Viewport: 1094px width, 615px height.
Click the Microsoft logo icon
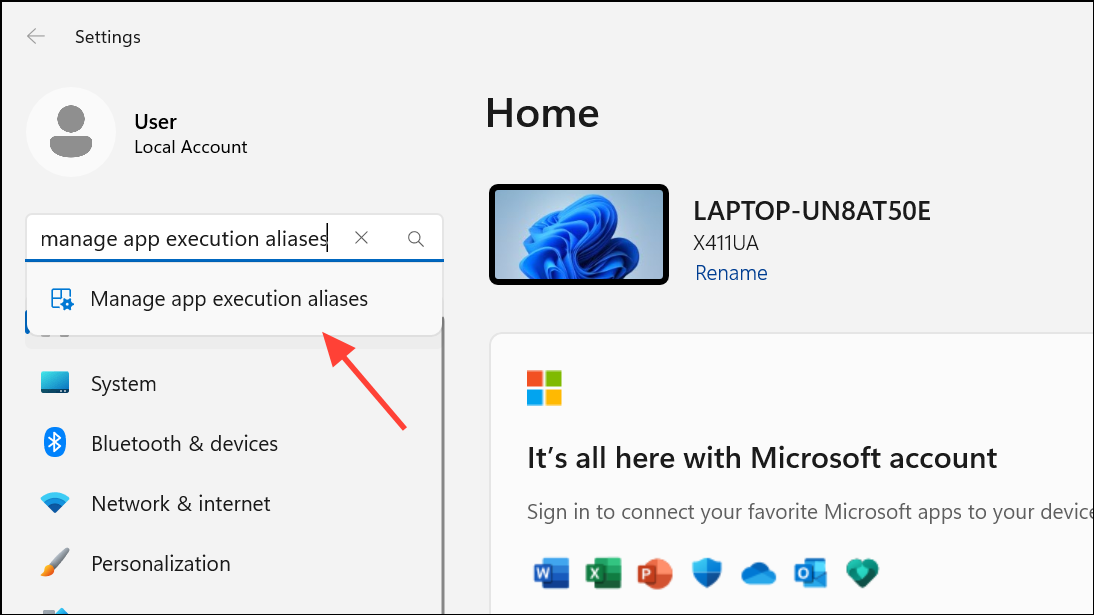pos(544,388)
